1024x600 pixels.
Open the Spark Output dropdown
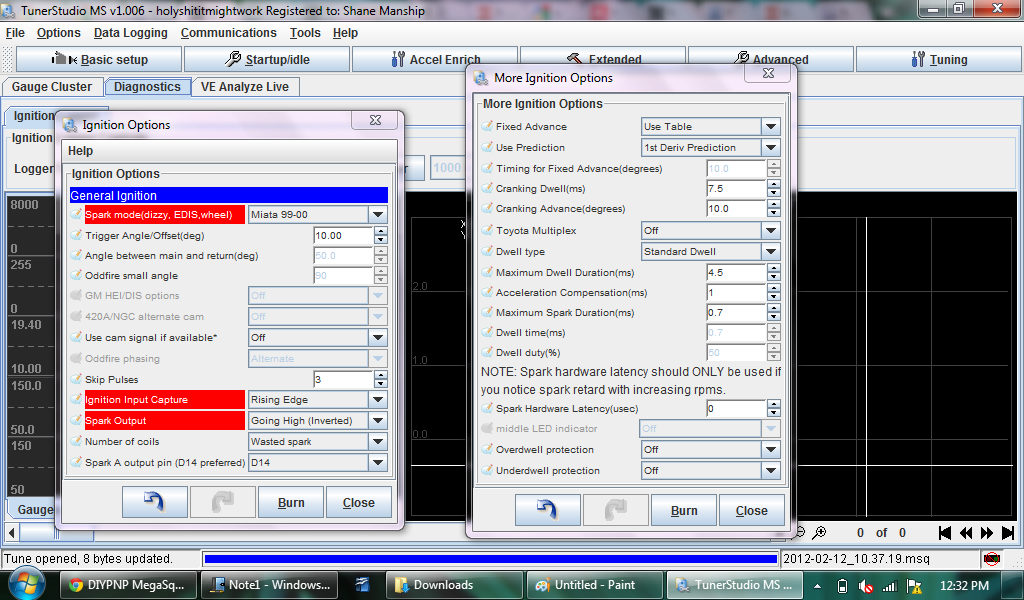pyautogui.click(x=377, y=420)
